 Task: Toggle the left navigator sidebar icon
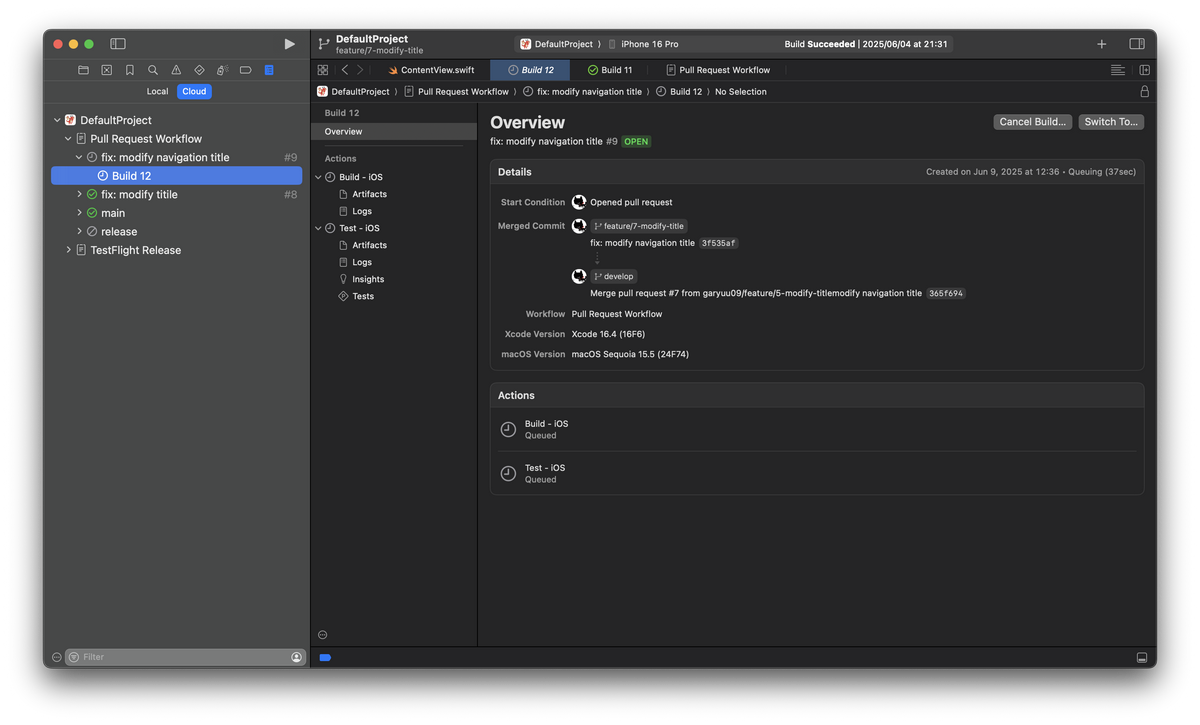(x=118, y=44)
